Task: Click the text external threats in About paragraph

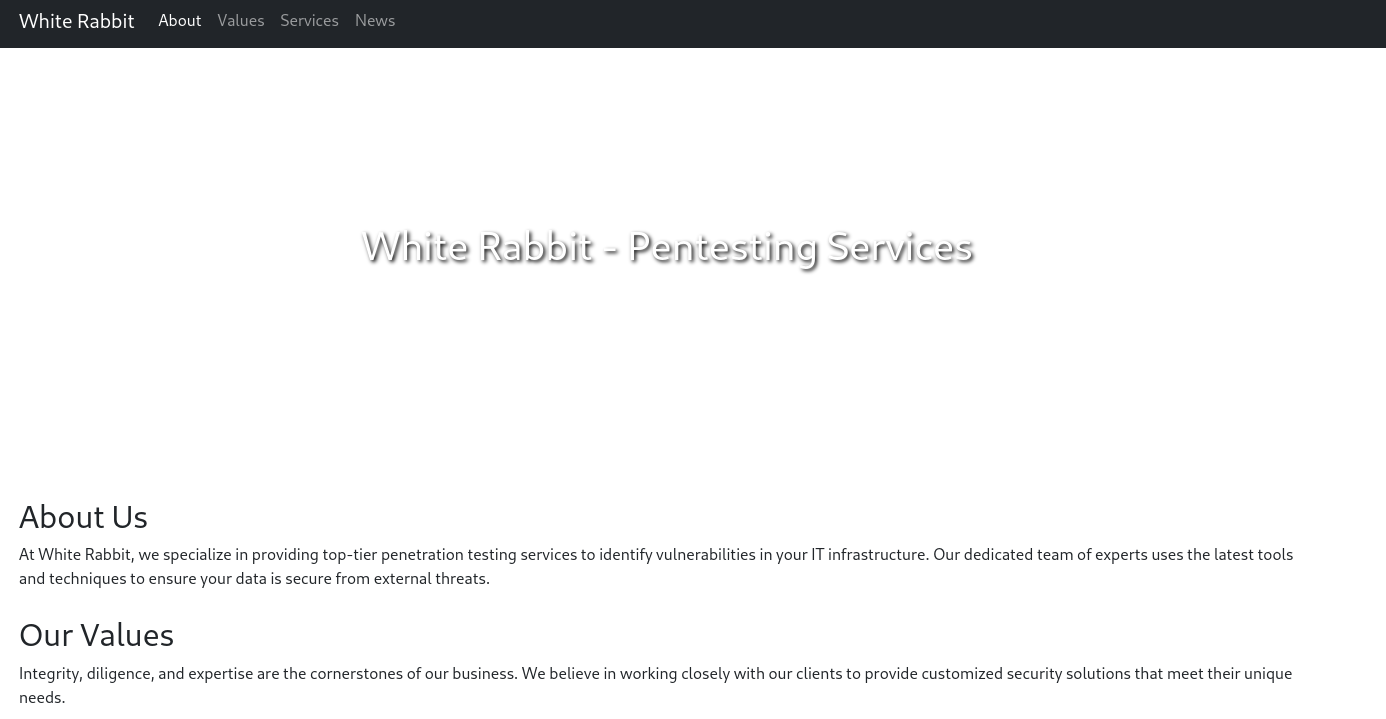Action: click(430, 579)
